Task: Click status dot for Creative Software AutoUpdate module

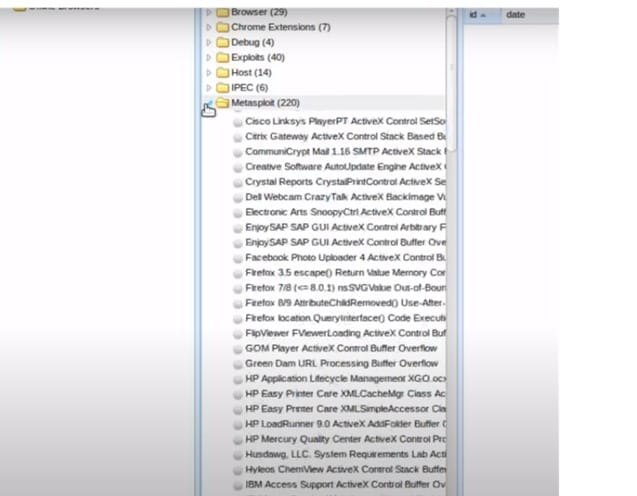Action: pos(238,167)
